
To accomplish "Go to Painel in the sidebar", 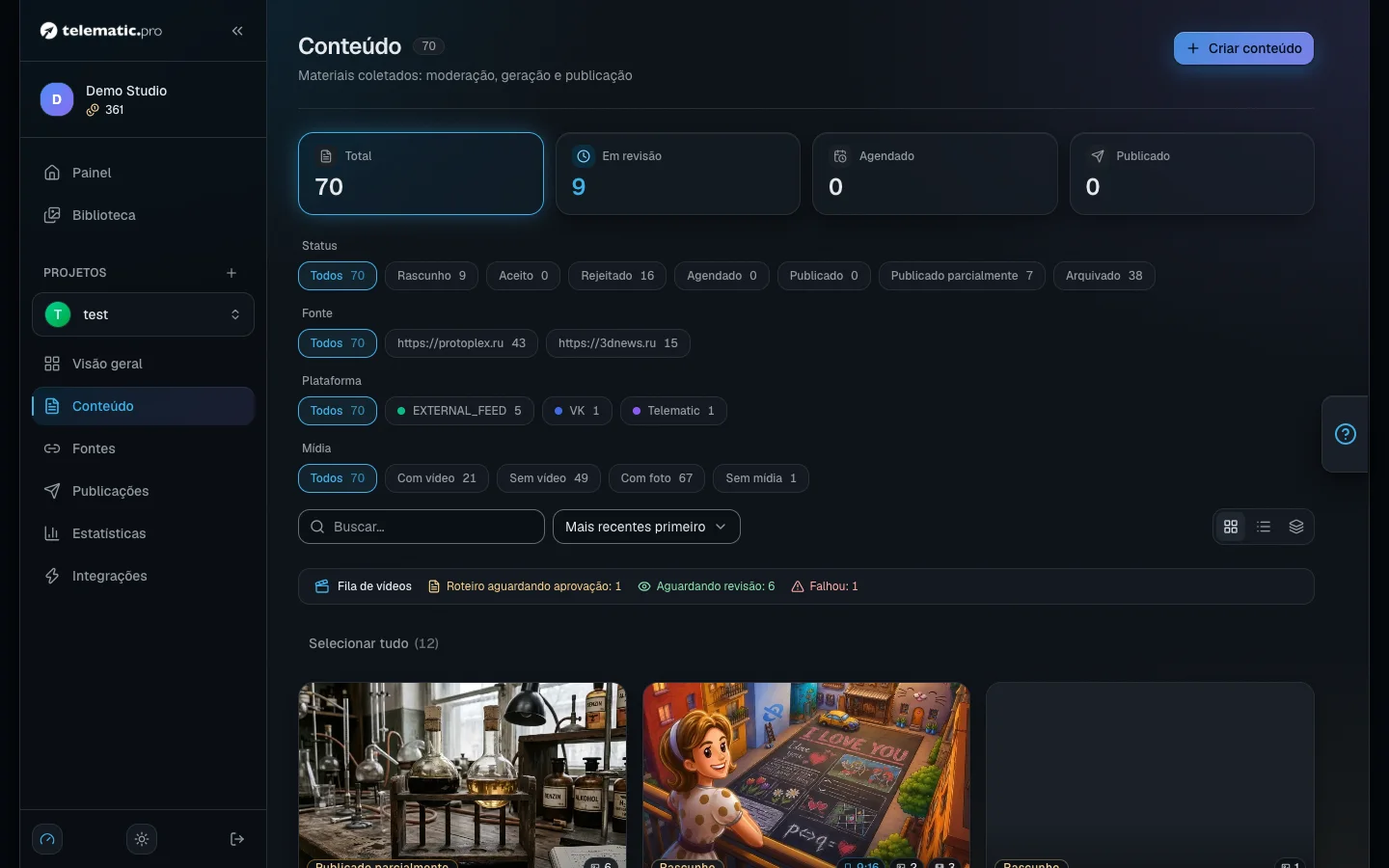I will [x=143, y=173].
